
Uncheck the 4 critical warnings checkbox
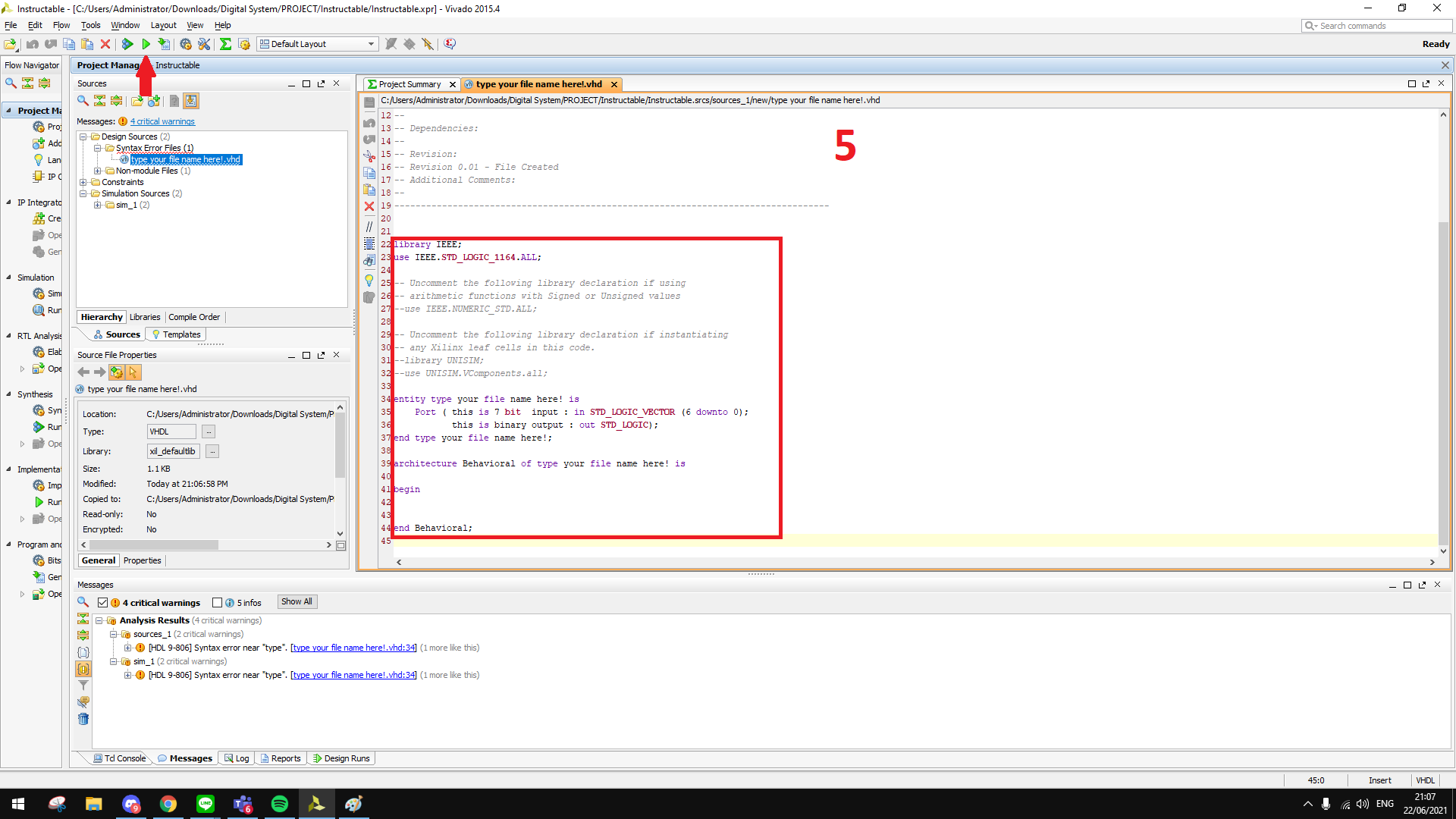pos(102,602)
